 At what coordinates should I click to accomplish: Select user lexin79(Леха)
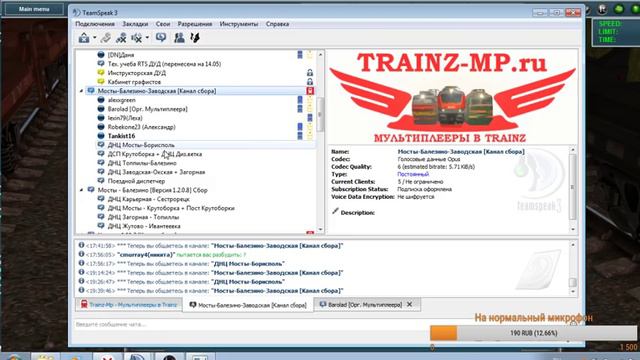[125, 118]
